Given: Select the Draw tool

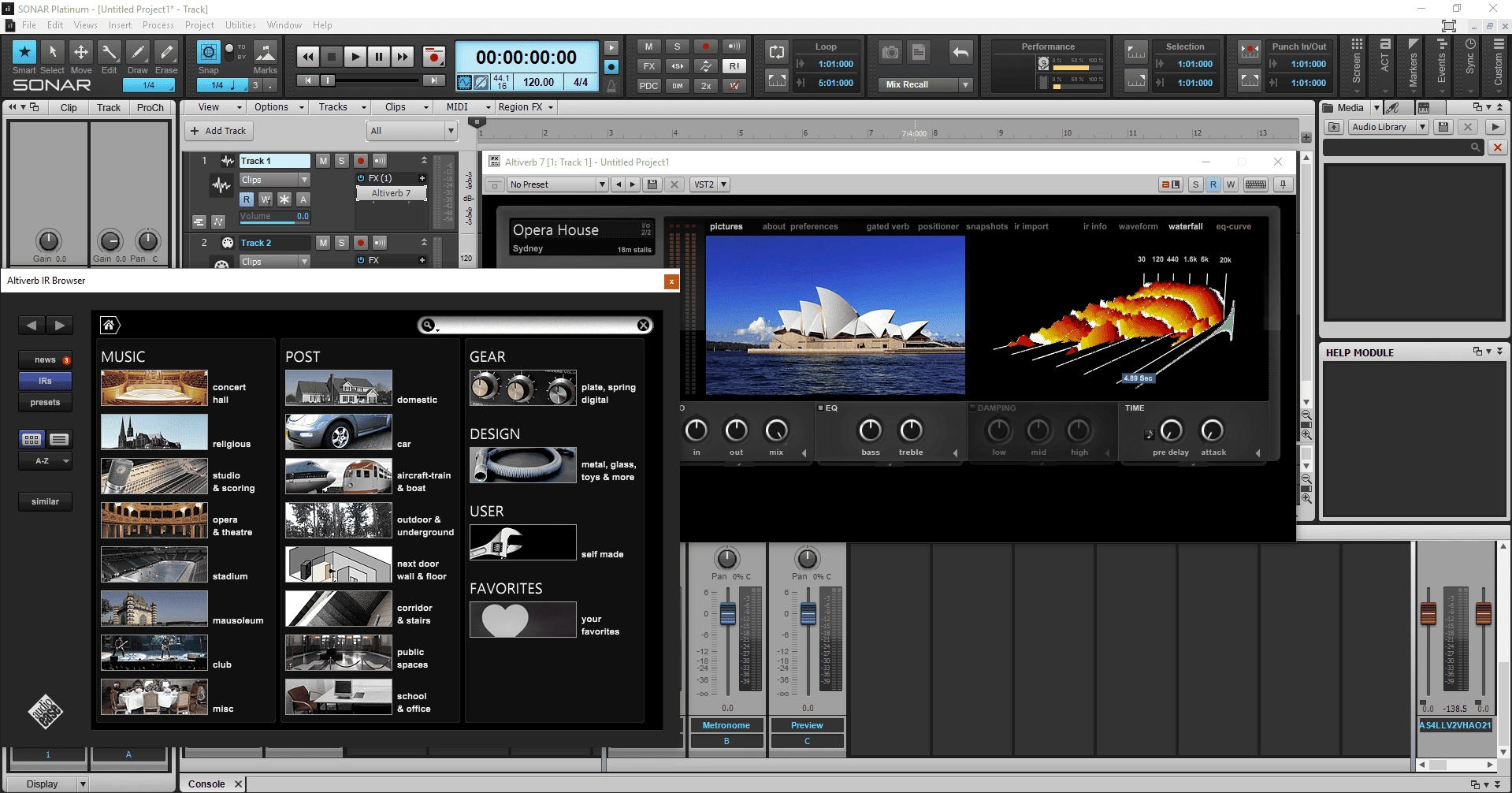Looking at the screenshot, I should coord(138,52).
